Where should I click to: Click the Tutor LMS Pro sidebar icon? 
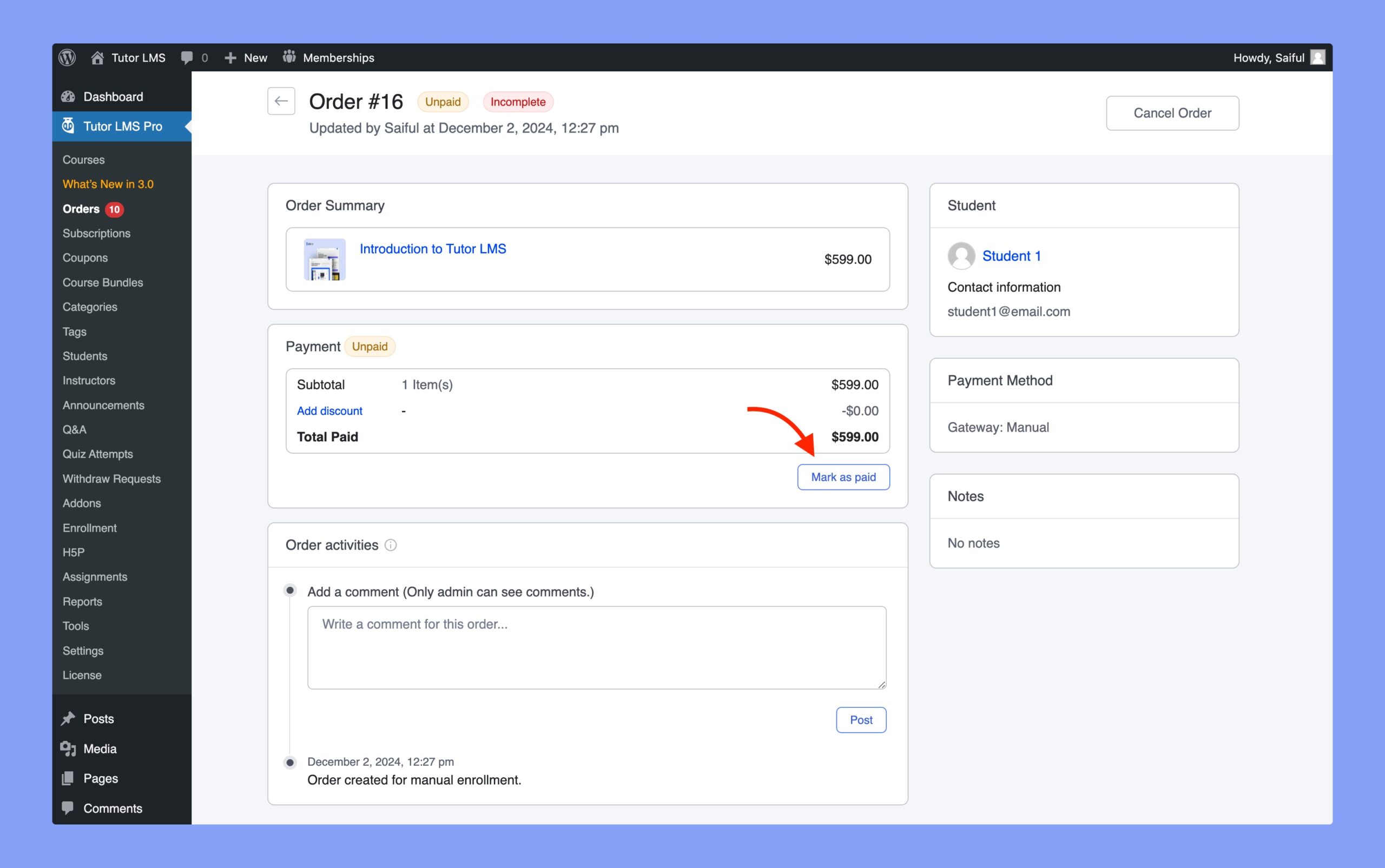coord(66,125)
